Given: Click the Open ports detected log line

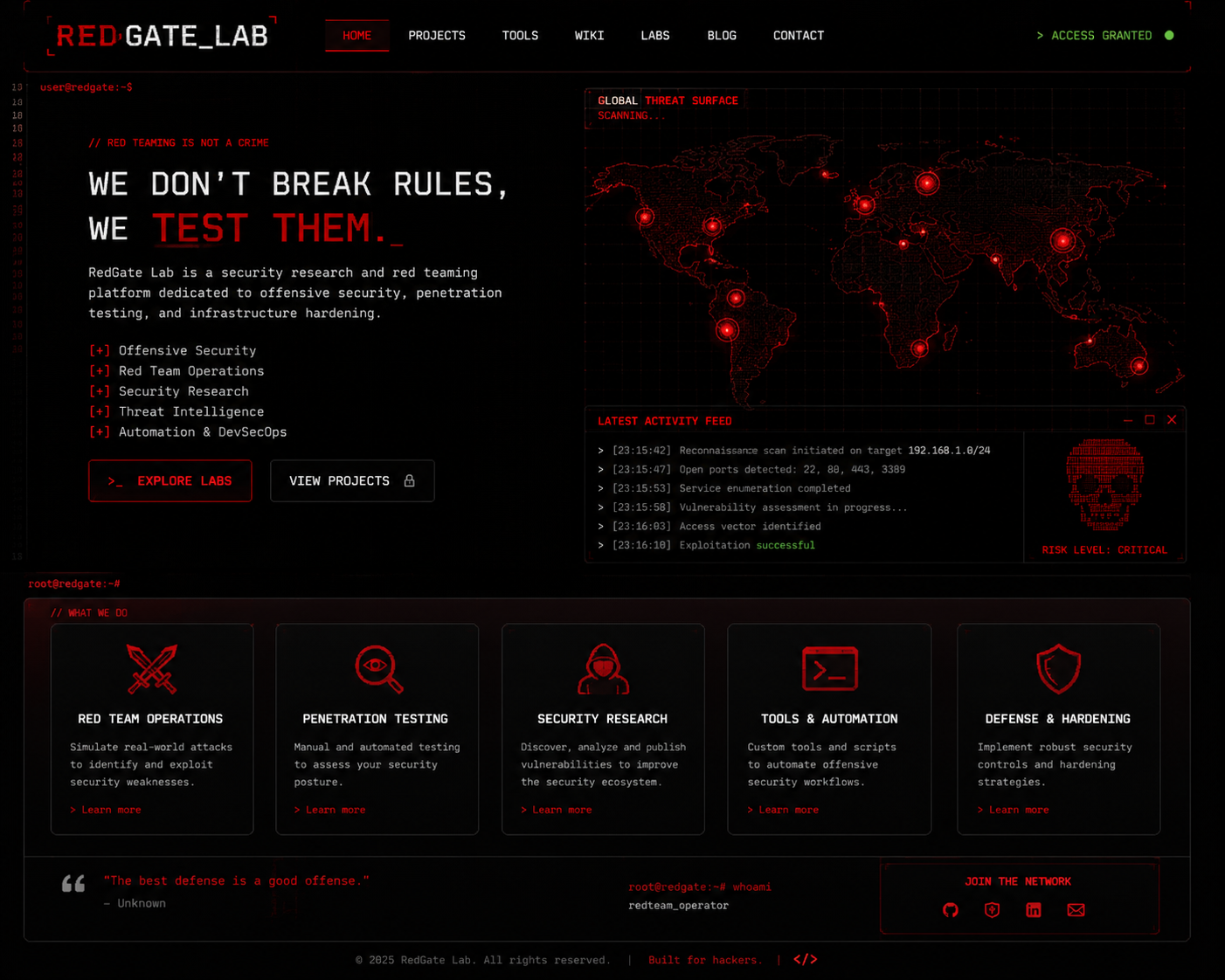Looking at the screenshot, I should pyautogui.click(x=751, y=470).
